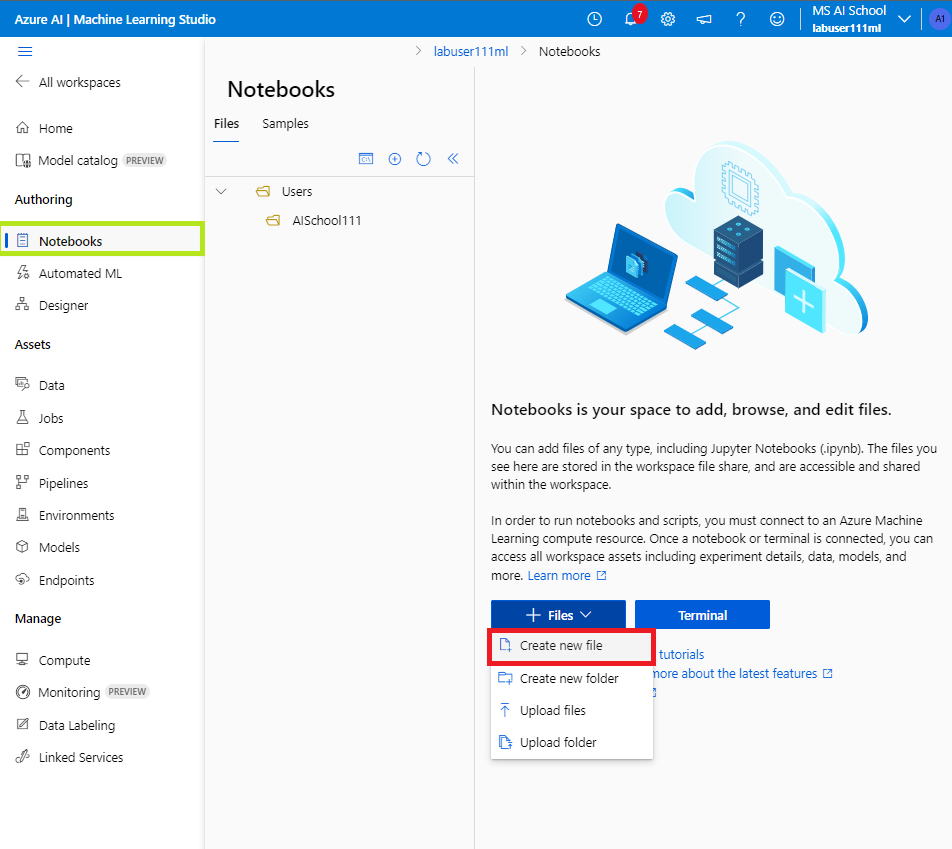Click the add files plus icon
This screenshot has height=849, width=952.
(x=395, y=159)
